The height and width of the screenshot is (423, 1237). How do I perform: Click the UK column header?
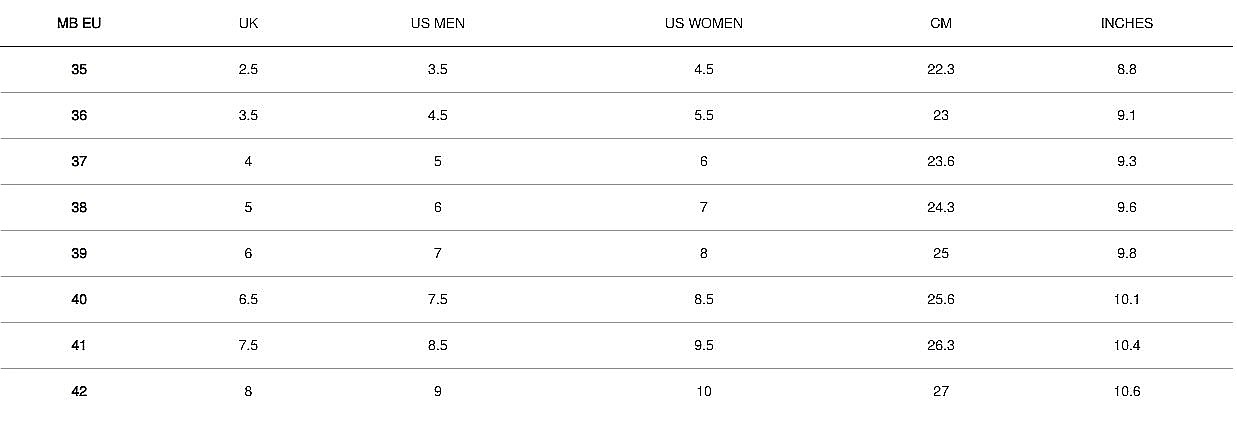pos(248,24)
